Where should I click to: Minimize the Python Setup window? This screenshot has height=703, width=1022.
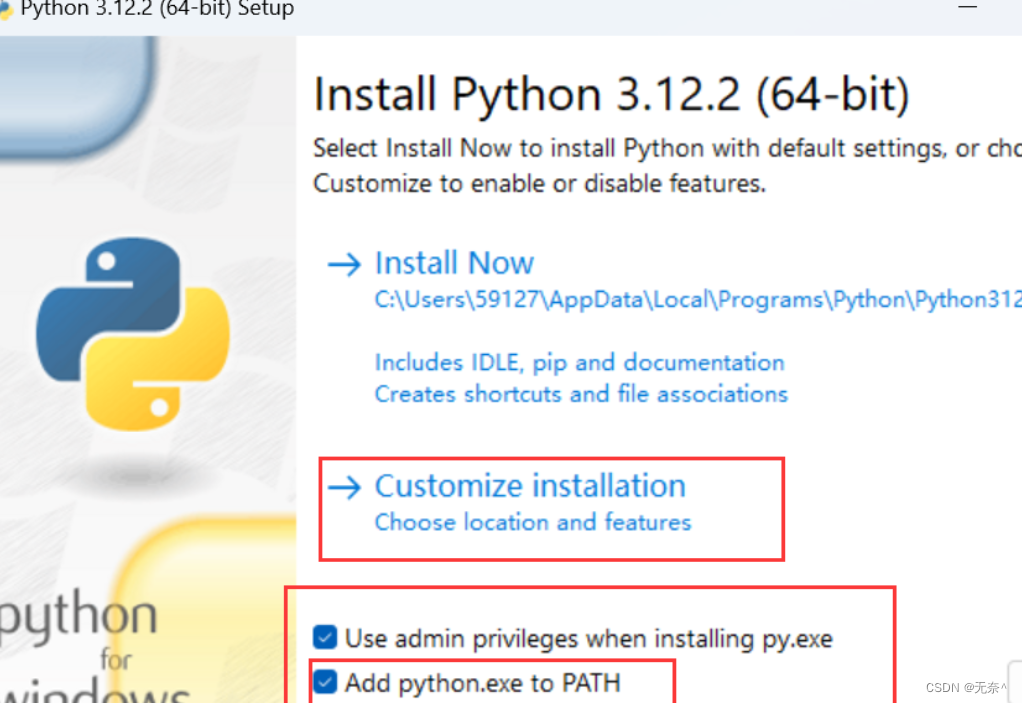click(x=967, y=7)
